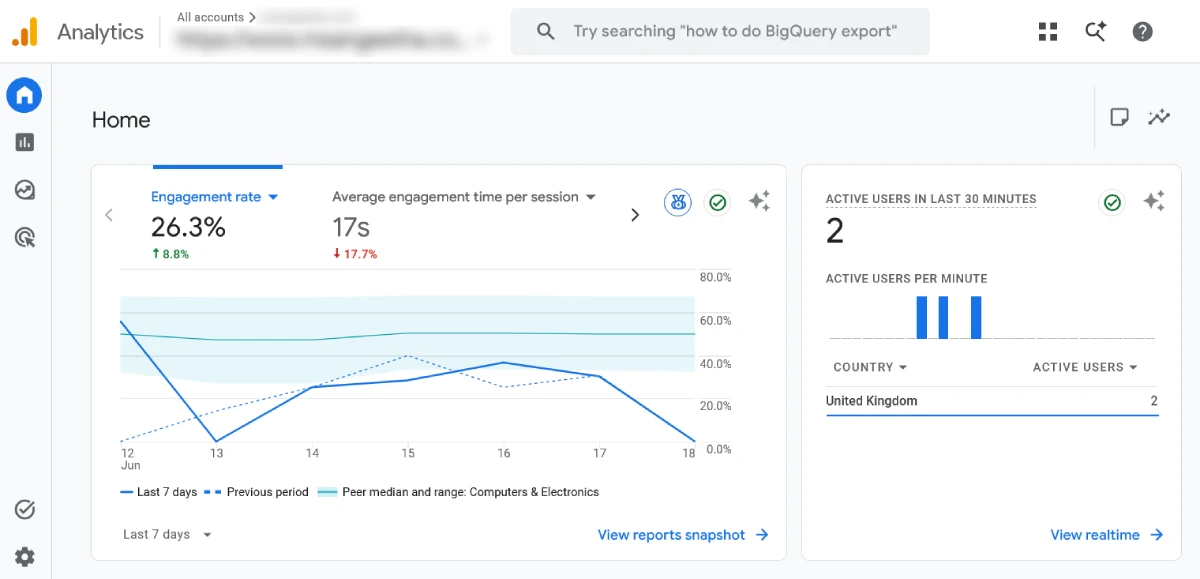
Task: Click the green check icon in active users card
Action: pyautogui.click(x=1112, y=203)
